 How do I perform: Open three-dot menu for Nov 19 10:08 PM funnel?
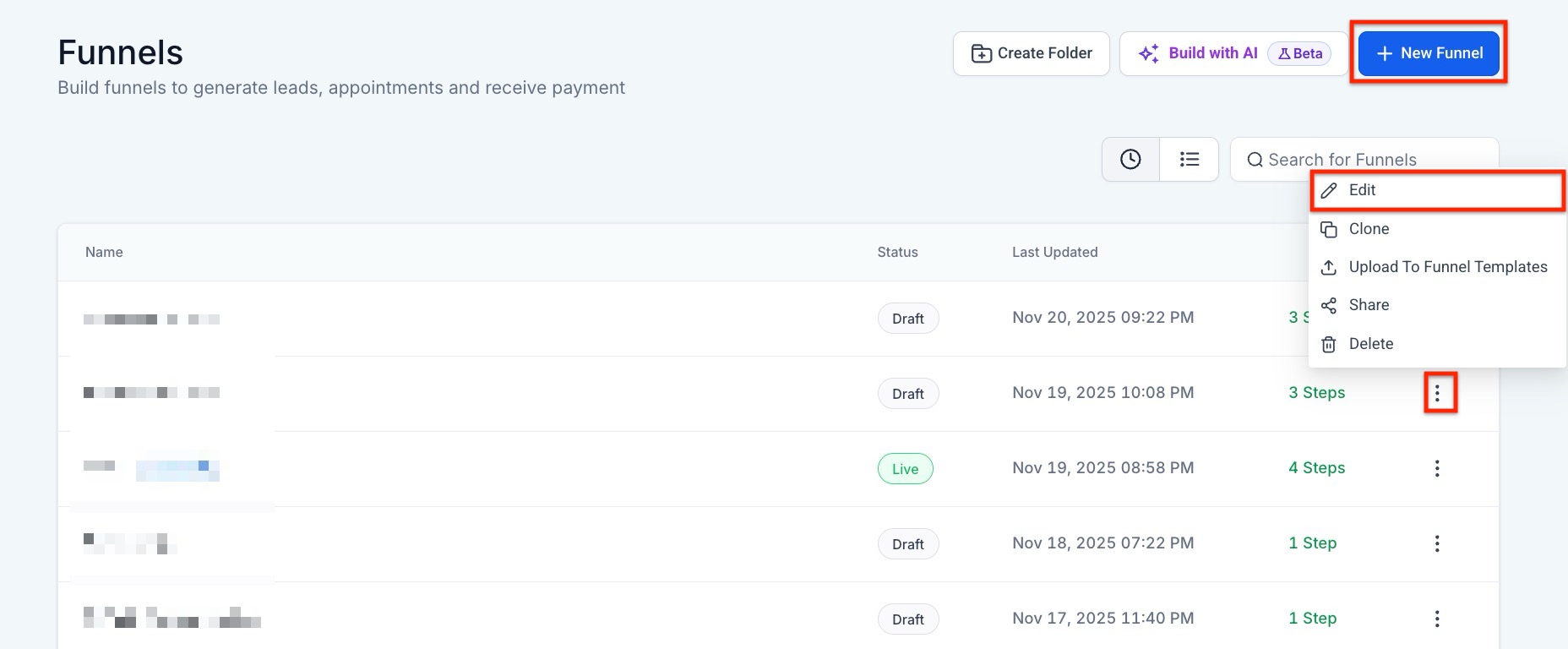1437,393
